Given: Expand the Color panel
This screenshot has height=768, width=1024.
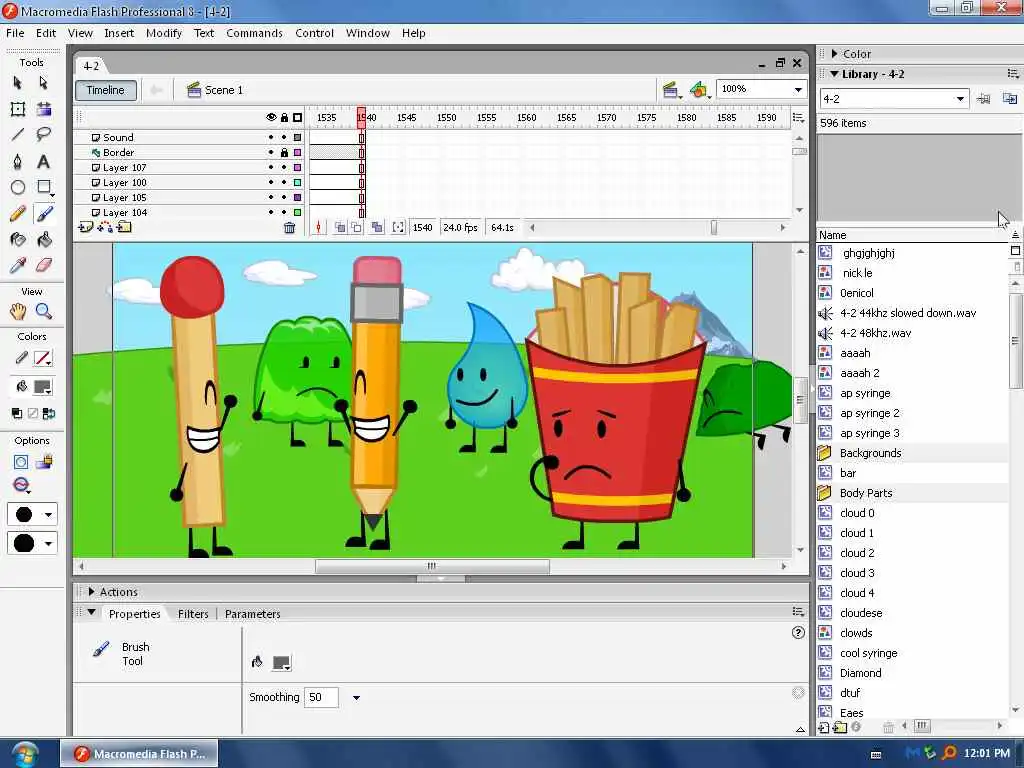Looking at the screenshot, I should [835, 54].
